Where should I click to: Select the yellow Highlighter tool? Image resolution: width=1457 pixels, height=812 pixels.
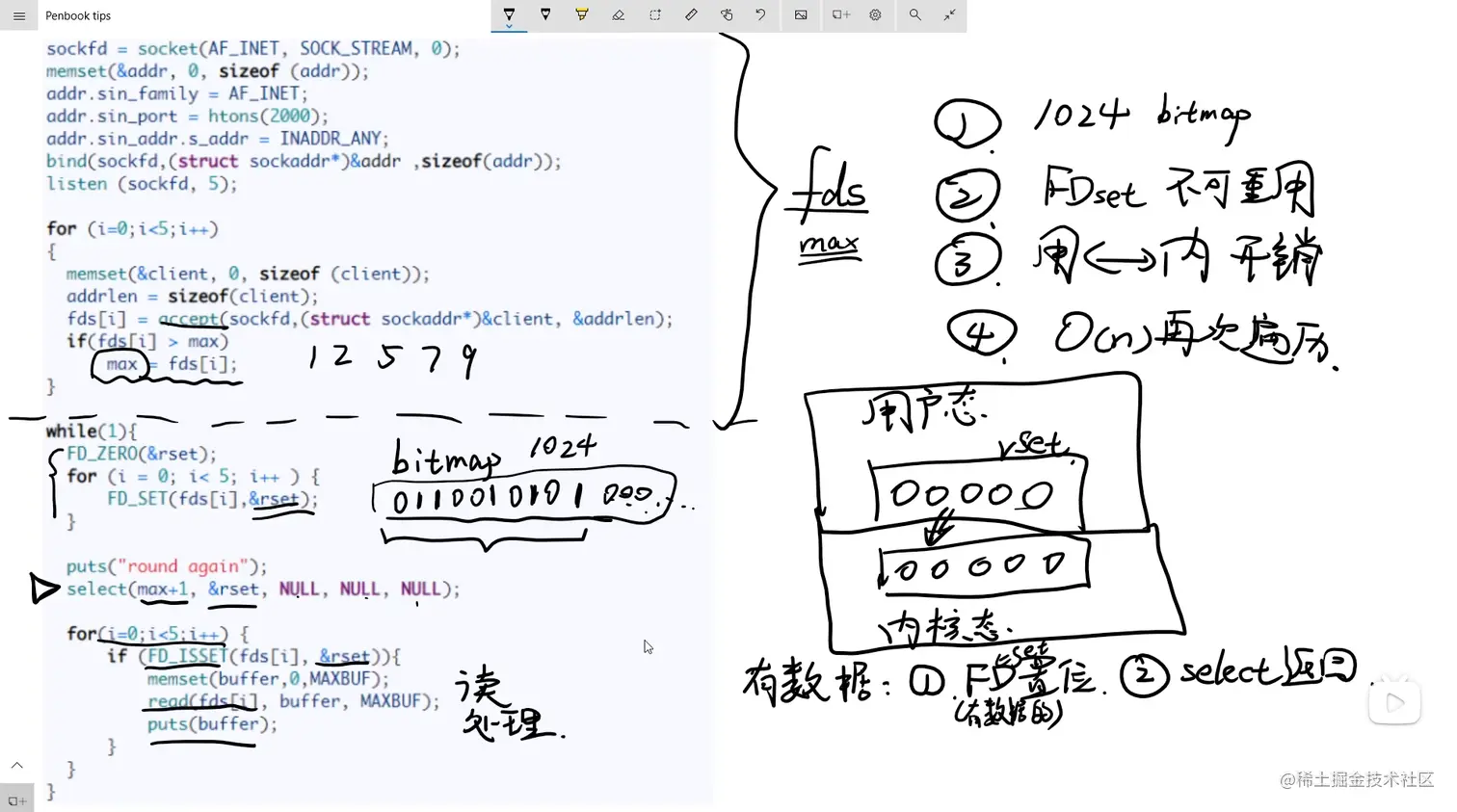(x=581, y=13)
